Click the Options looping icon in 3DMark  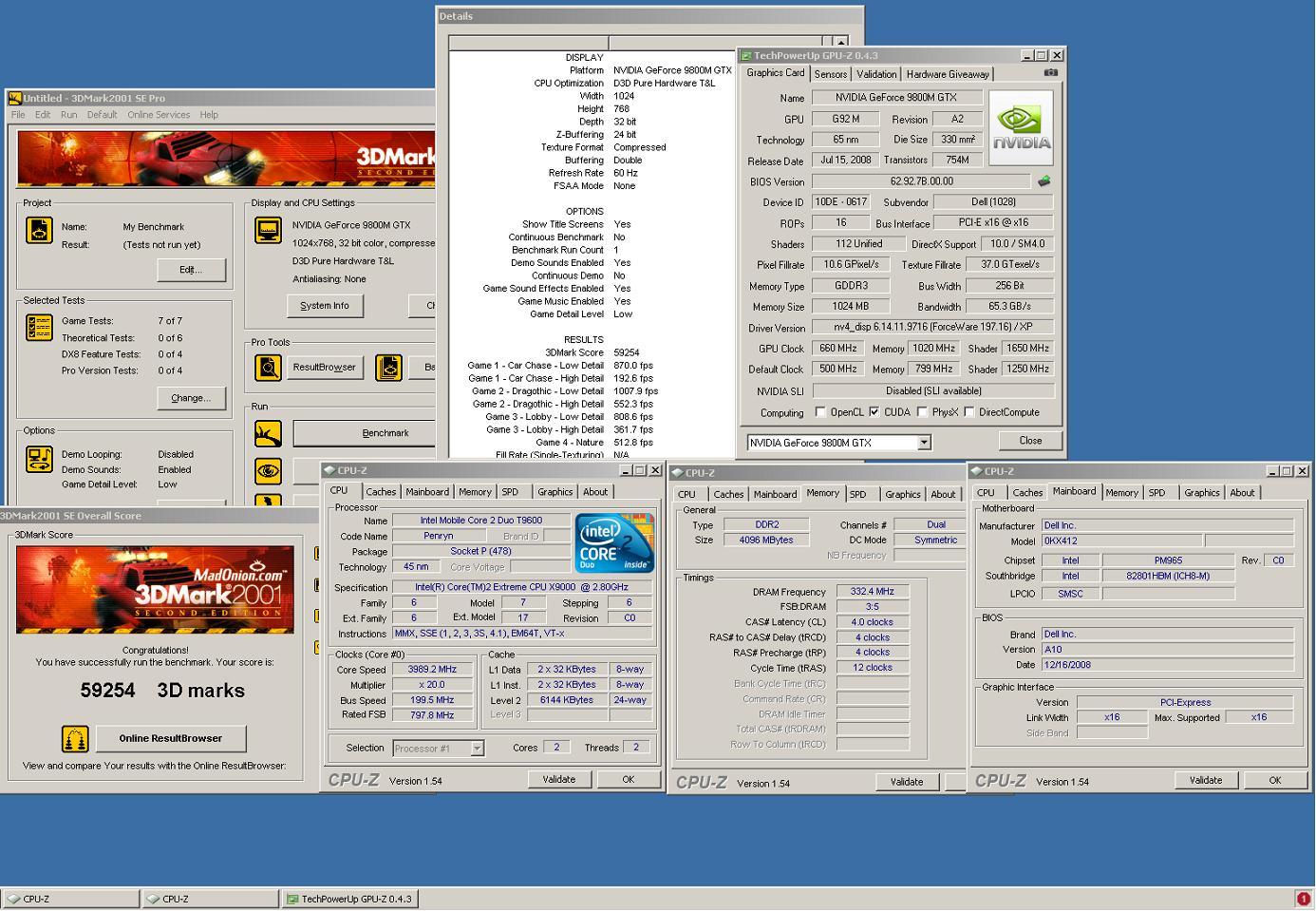pyautogui.click(x=39, y=459)
